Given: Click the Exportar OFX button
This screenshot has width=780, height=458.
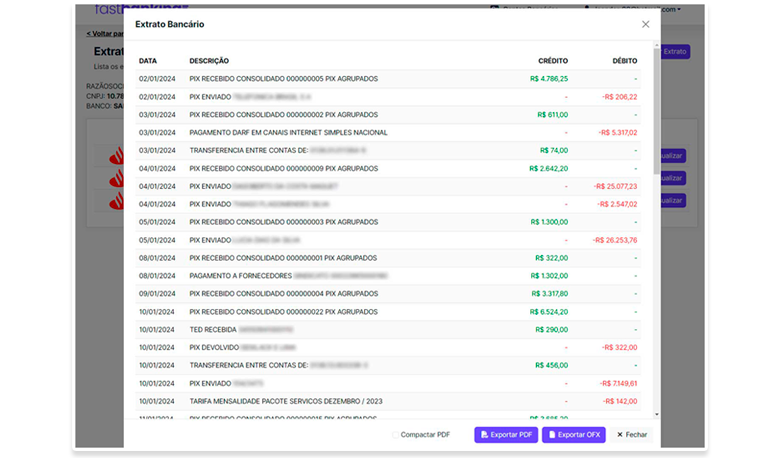Looking at the screenshot, I should [574, 435].
